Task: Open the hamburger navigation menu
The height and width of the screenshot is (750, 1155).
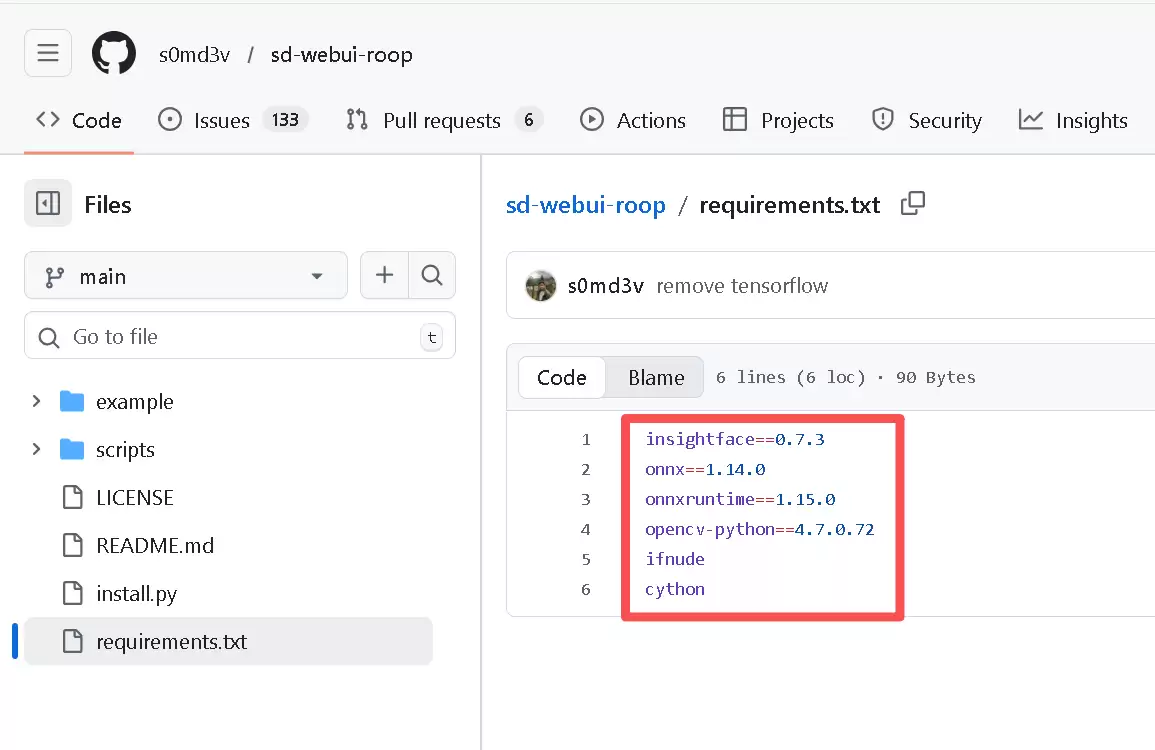Action: (48, 54)
